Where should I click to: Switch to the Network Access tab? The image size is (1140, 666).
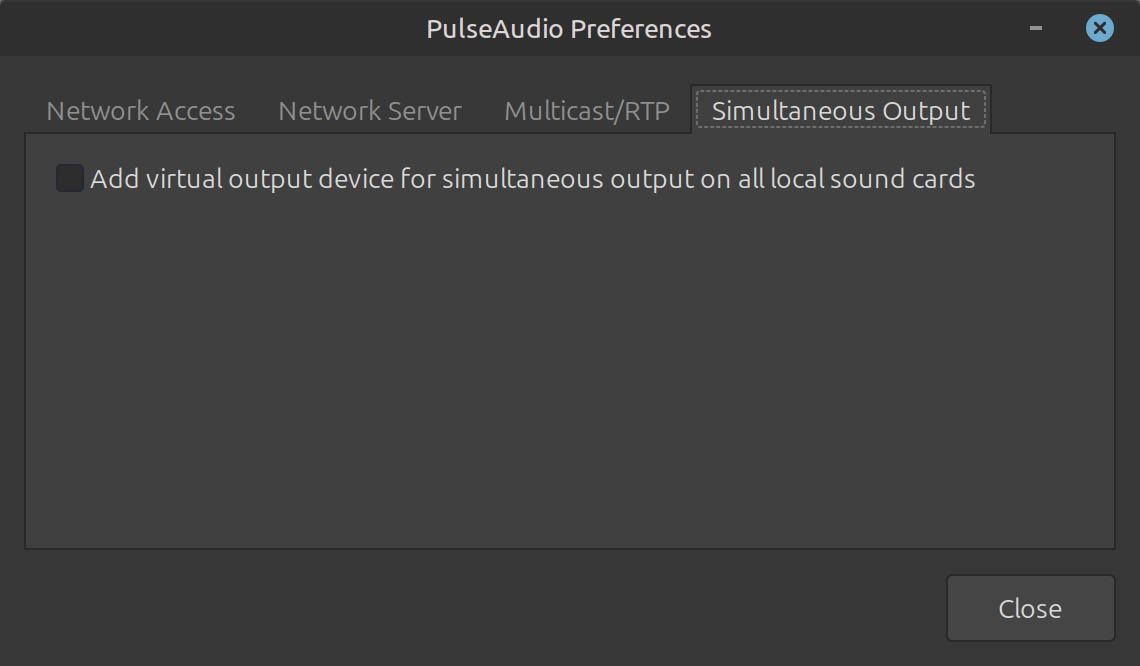[x=141, y=111]
